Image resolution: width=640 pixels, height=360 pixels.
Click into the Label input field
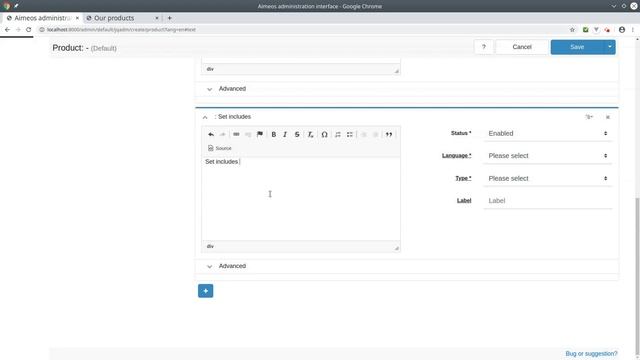pos(547,201)
